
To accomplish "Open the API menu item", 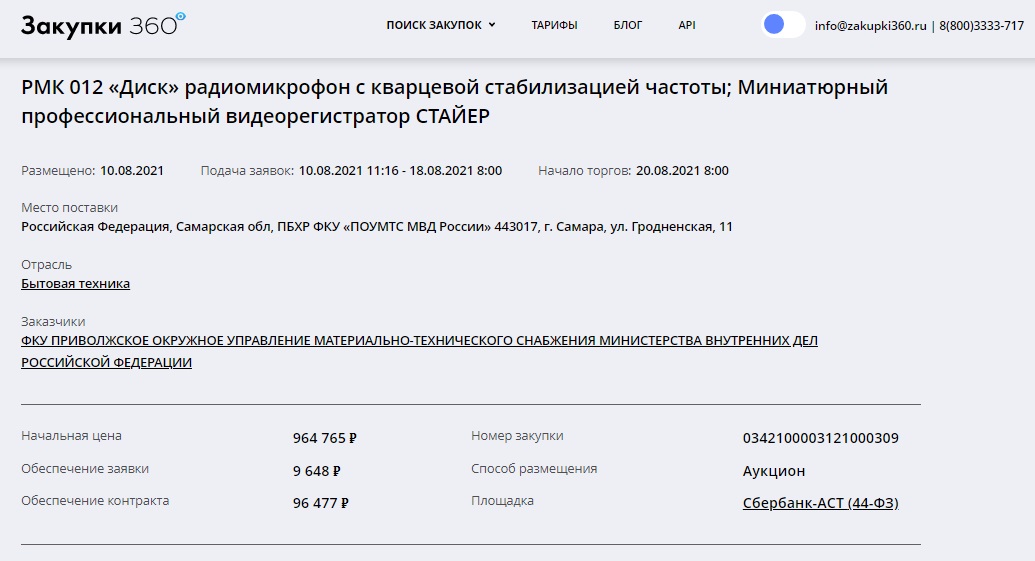I will click(686, 25).
